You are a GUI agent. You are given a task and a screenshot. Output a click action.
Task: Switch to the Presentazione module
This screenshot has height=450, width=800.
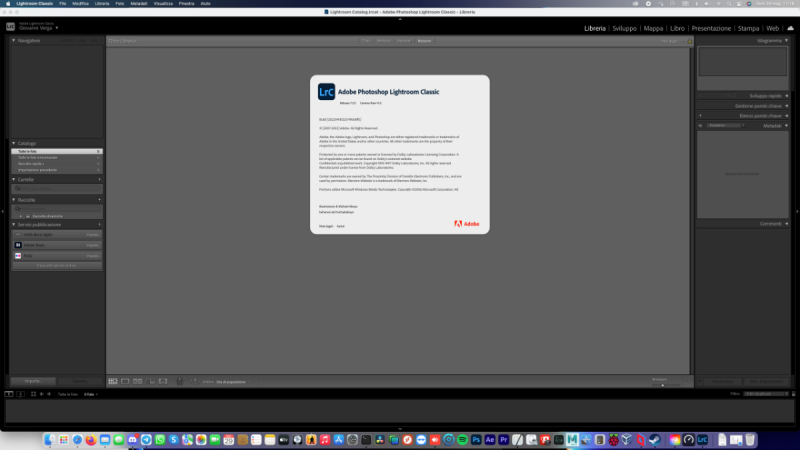pos(711,29)
